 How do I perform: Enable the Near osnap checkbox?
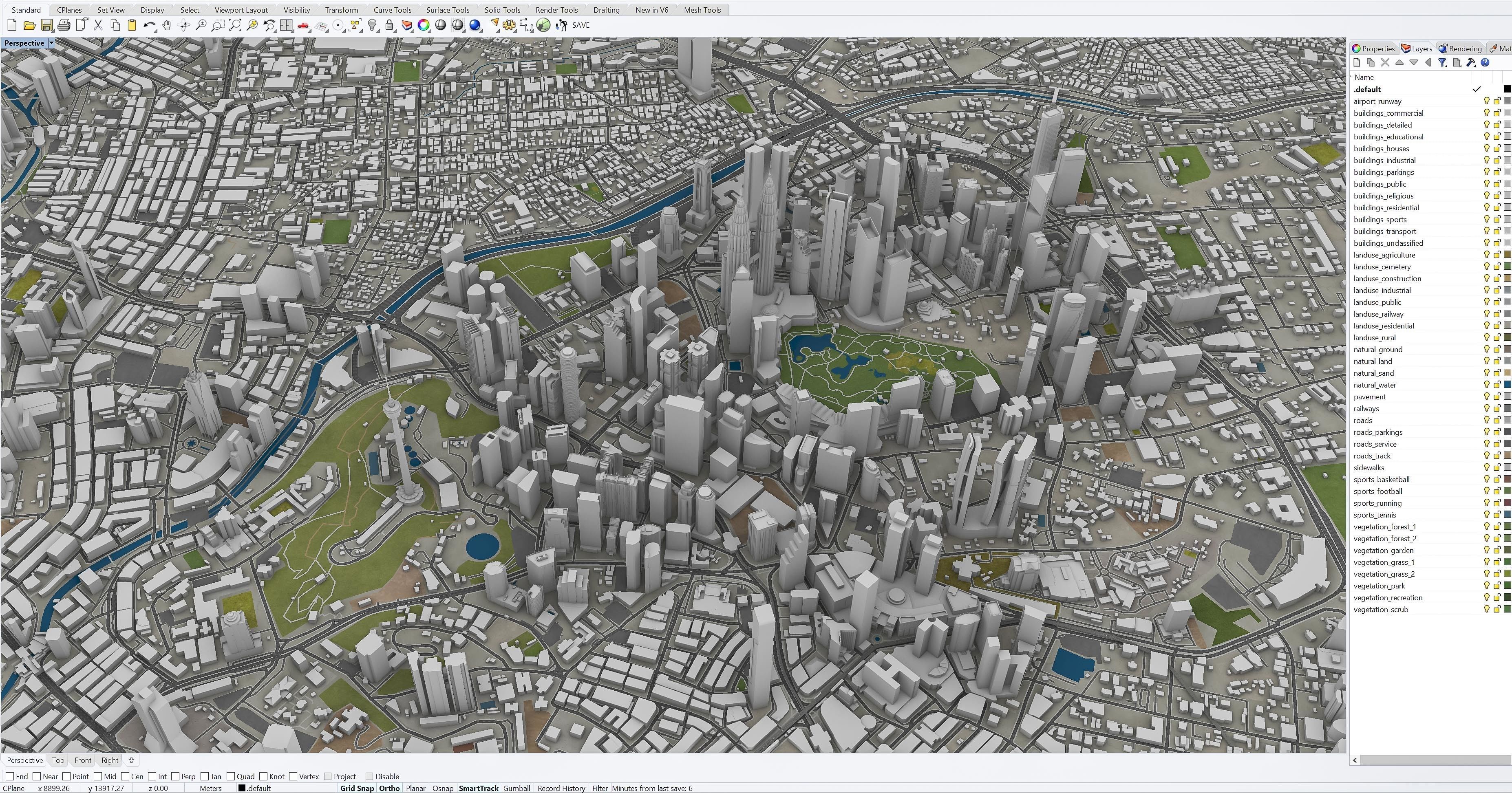click(37, 777)
